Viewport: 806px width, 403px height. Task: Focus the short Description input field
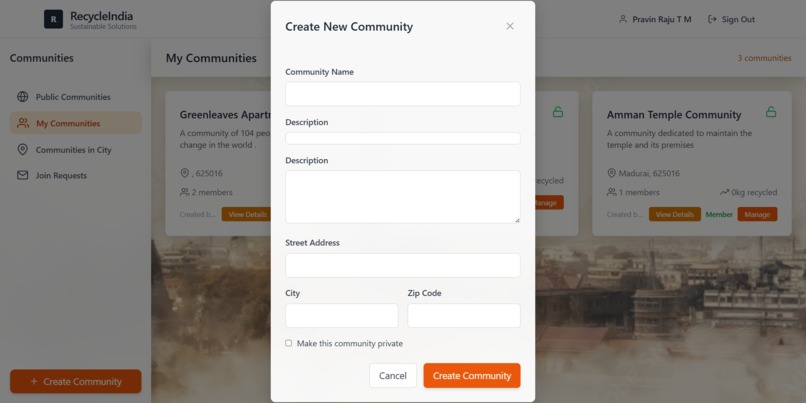click(x=402, y=138)
